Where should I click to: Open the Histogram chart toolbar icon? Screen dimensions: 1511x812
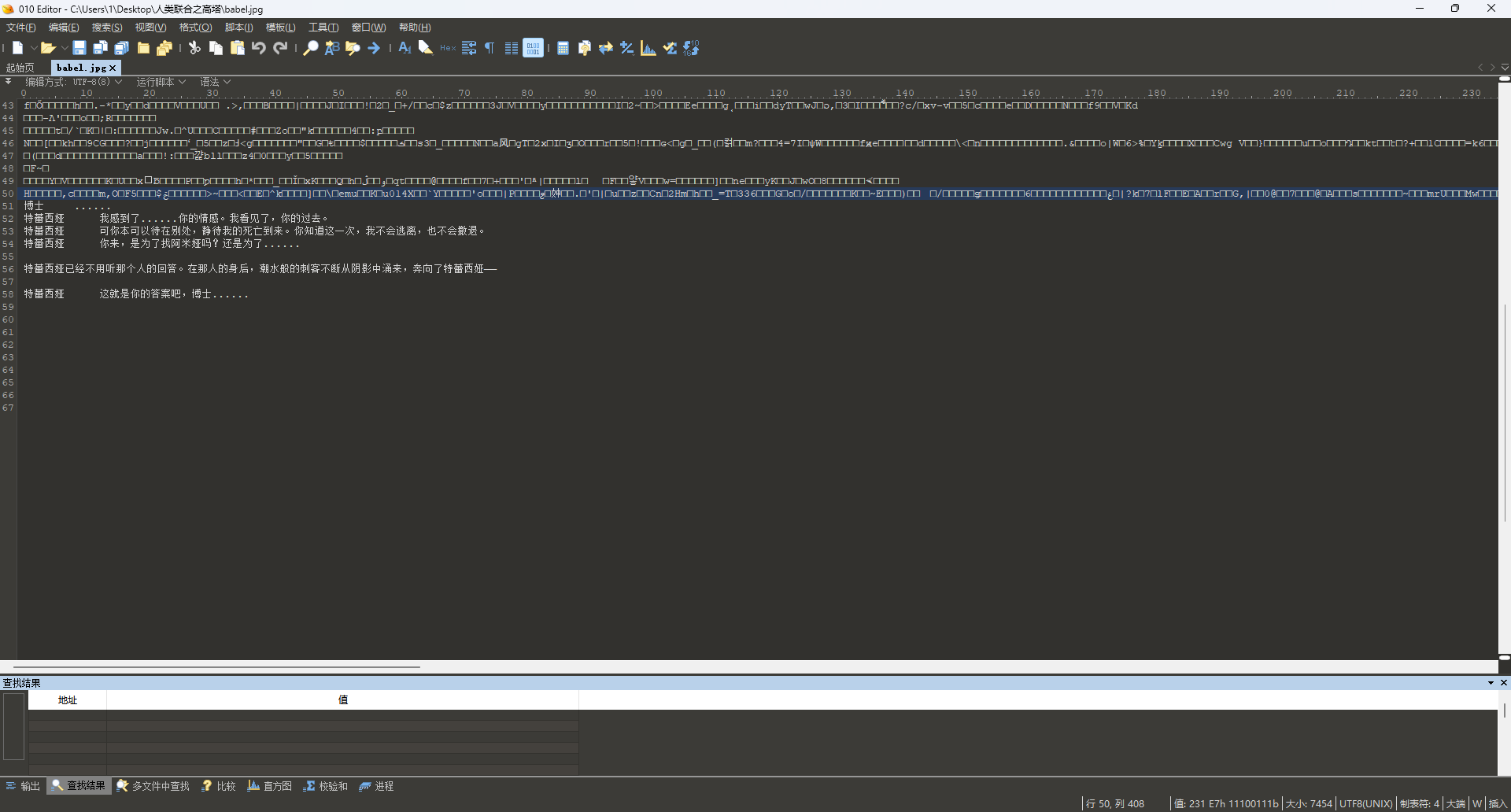click(648, 48)
